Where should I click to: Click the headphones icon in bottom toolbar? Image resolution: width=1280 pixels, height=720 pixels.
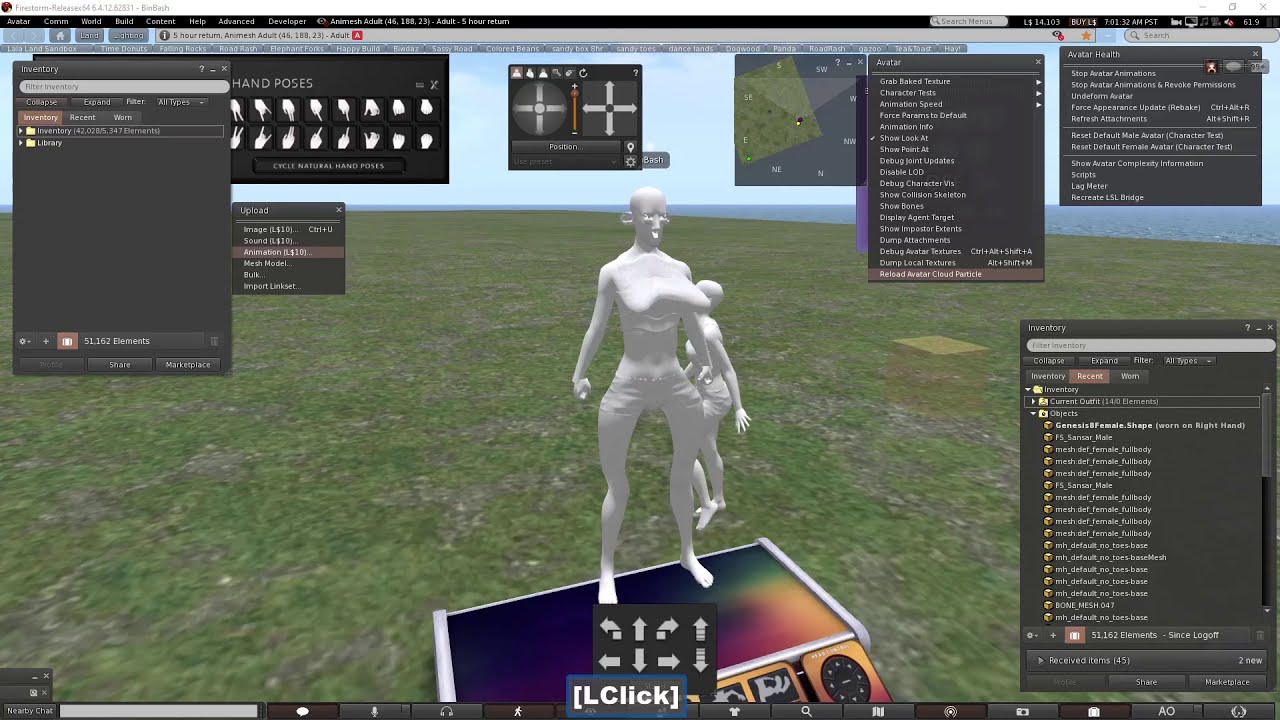pyautogui.click(x=446, y=711)
